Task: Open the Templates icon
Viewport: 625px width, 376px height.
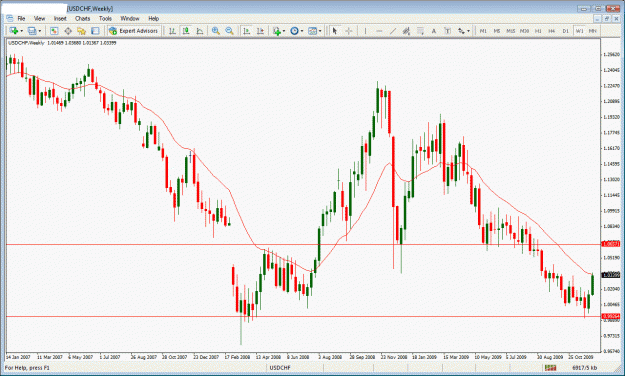Action: click(312, 31)
